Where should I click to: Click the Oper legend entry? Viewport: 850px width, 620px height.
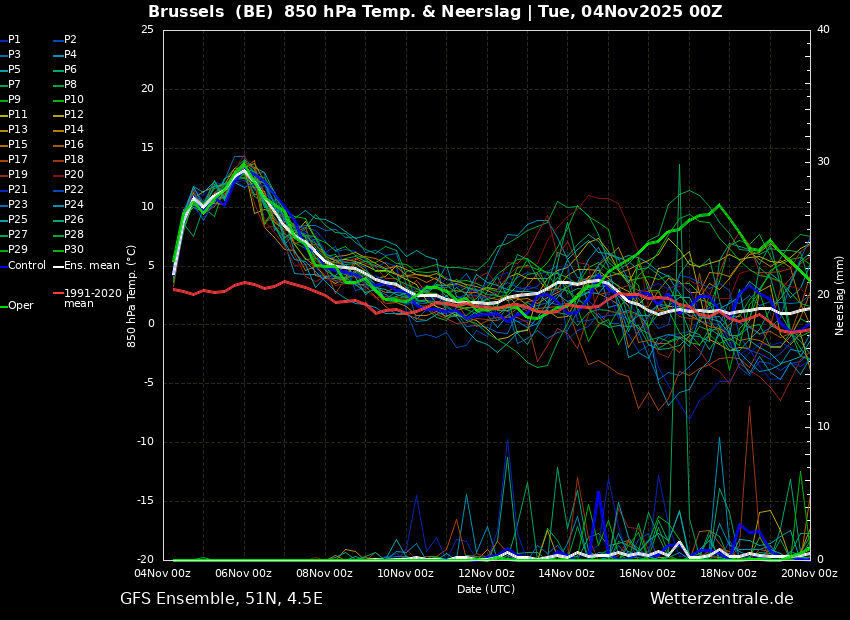point(20,306)
